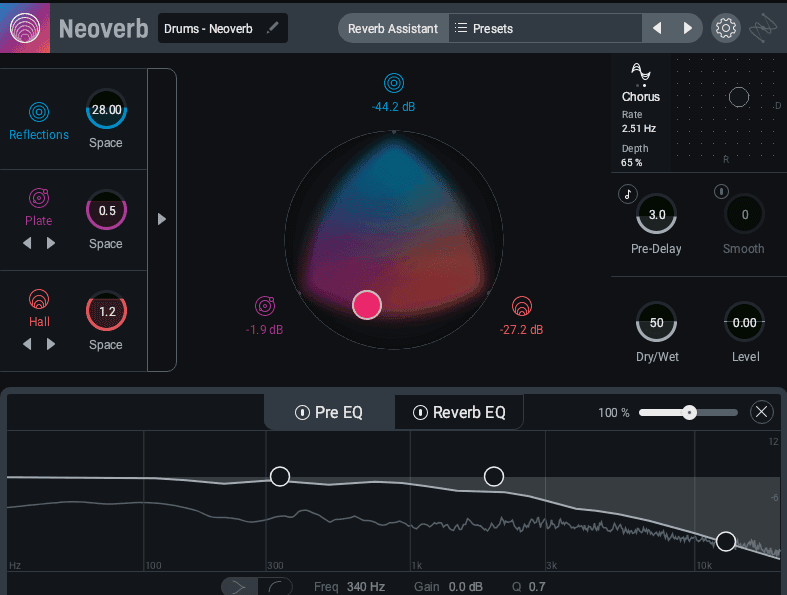Select the middle EQ node
The image size is (787, 595).
494,476
